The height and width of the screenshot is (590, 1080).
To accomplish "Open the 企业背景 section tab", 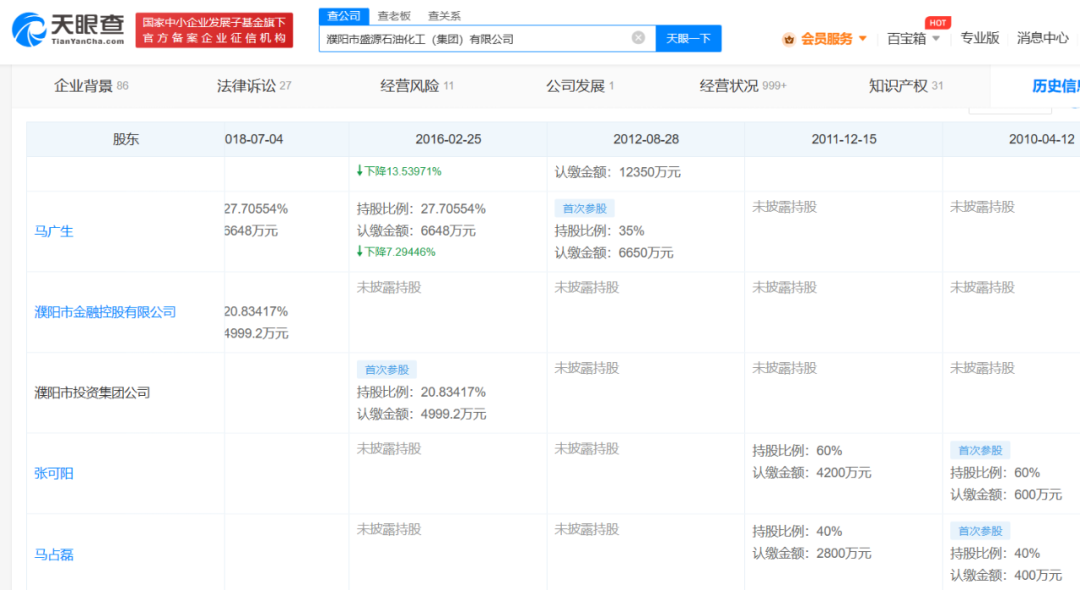I will [91, 86].
